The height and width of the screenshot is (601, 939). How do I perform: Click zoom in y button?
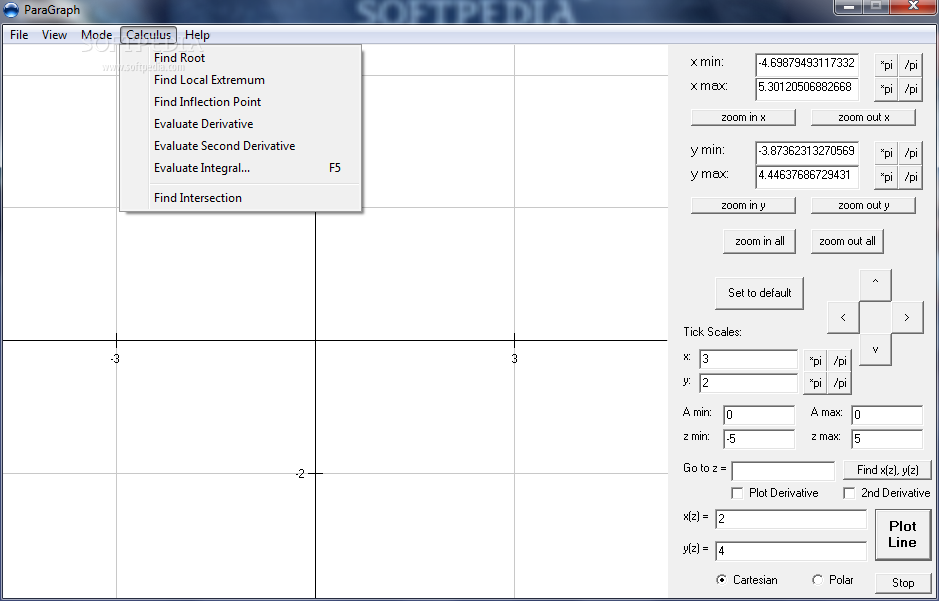pyautogui.click(x=743, y=205)
